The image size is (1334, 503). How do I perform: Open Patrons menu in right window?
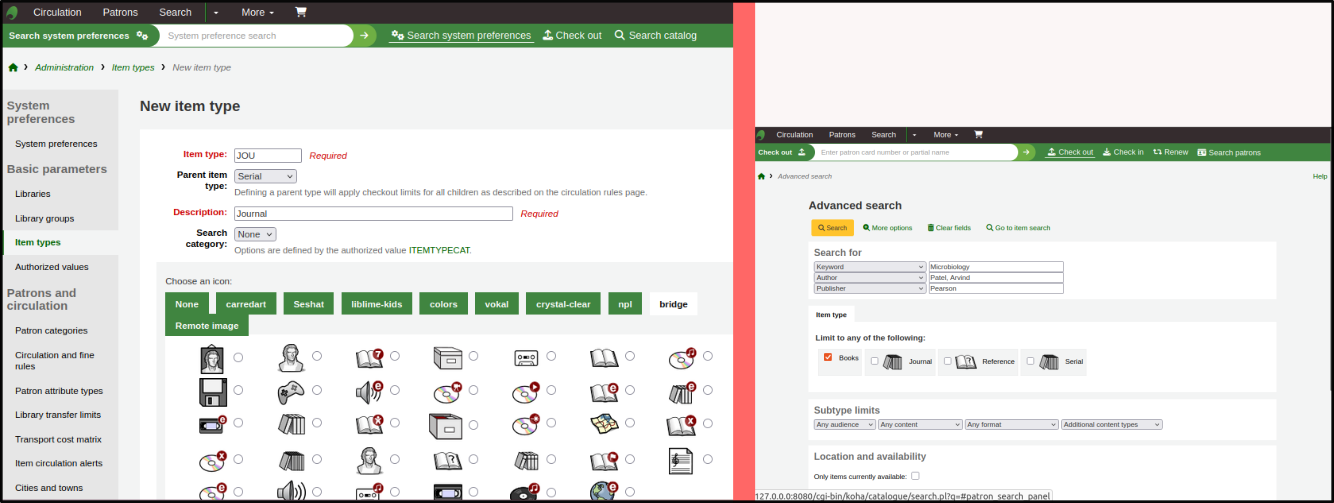842,134
